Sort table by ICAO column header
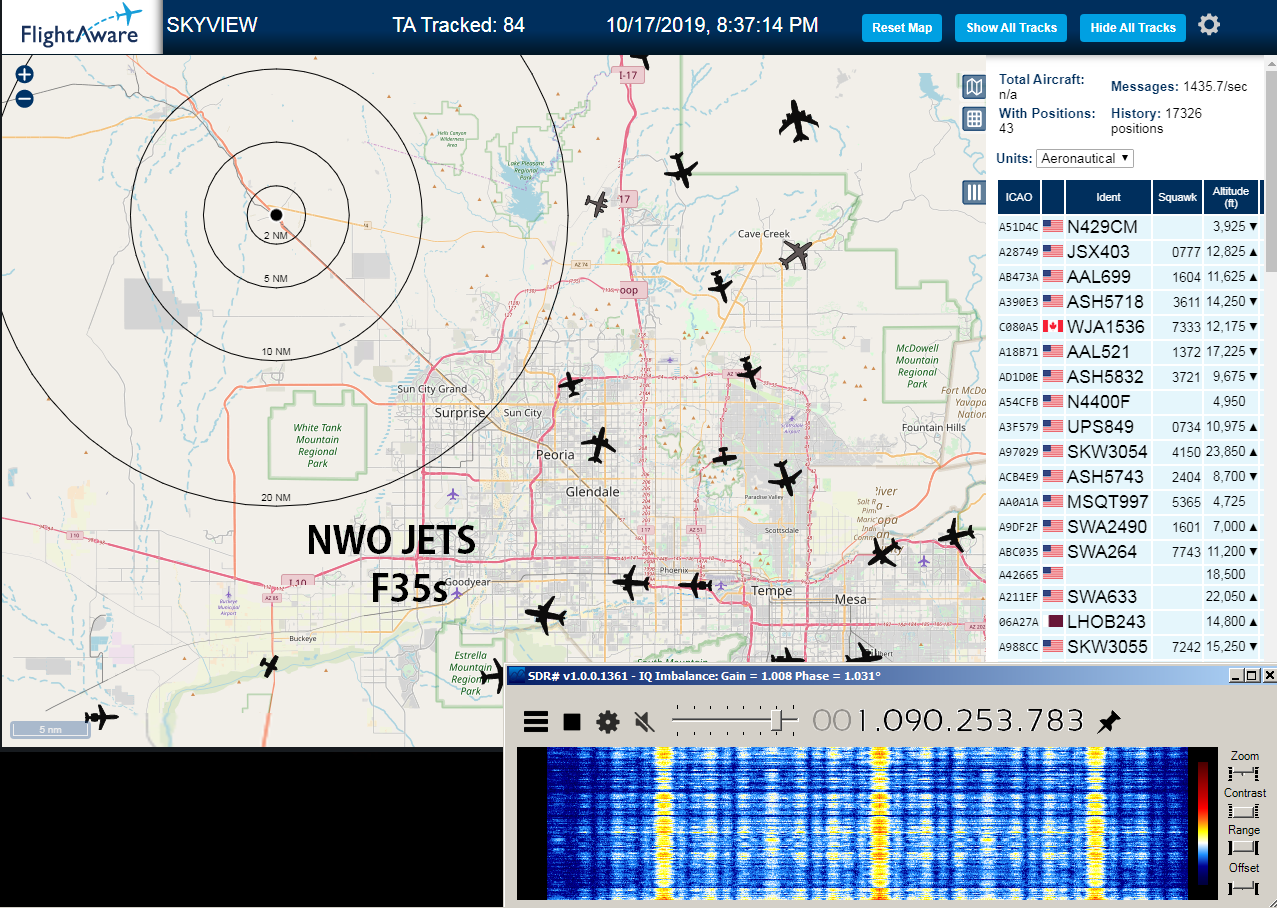 click(x=1018, y=197)
